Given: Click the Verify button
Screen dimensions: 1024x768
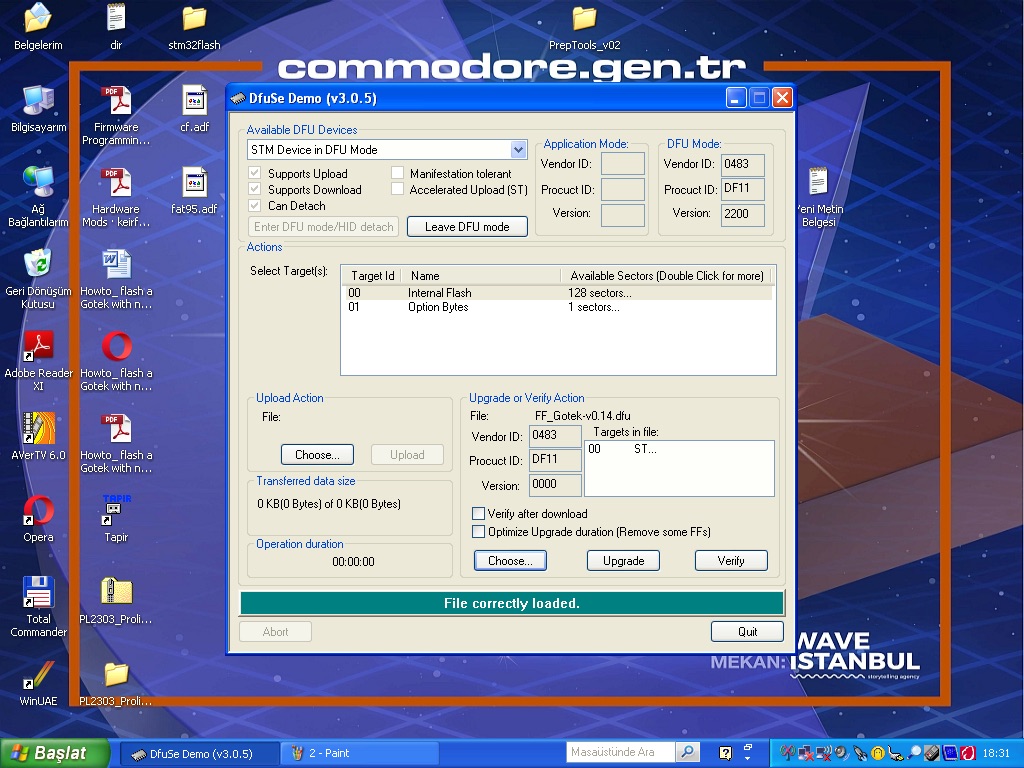Looking at the screenshot, I should [731, 561].
